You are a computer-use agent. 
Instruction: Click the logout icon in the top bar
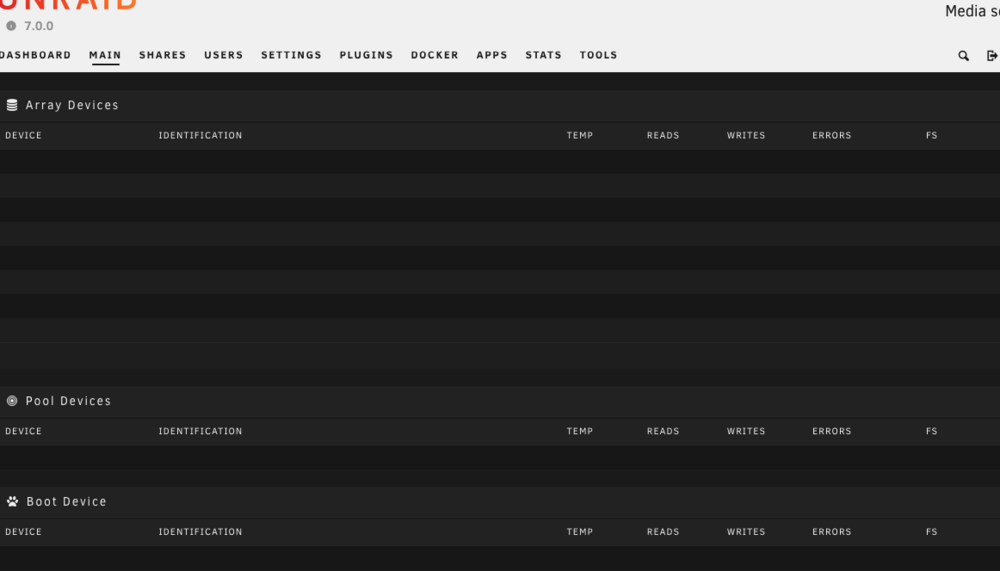point(992,56)
